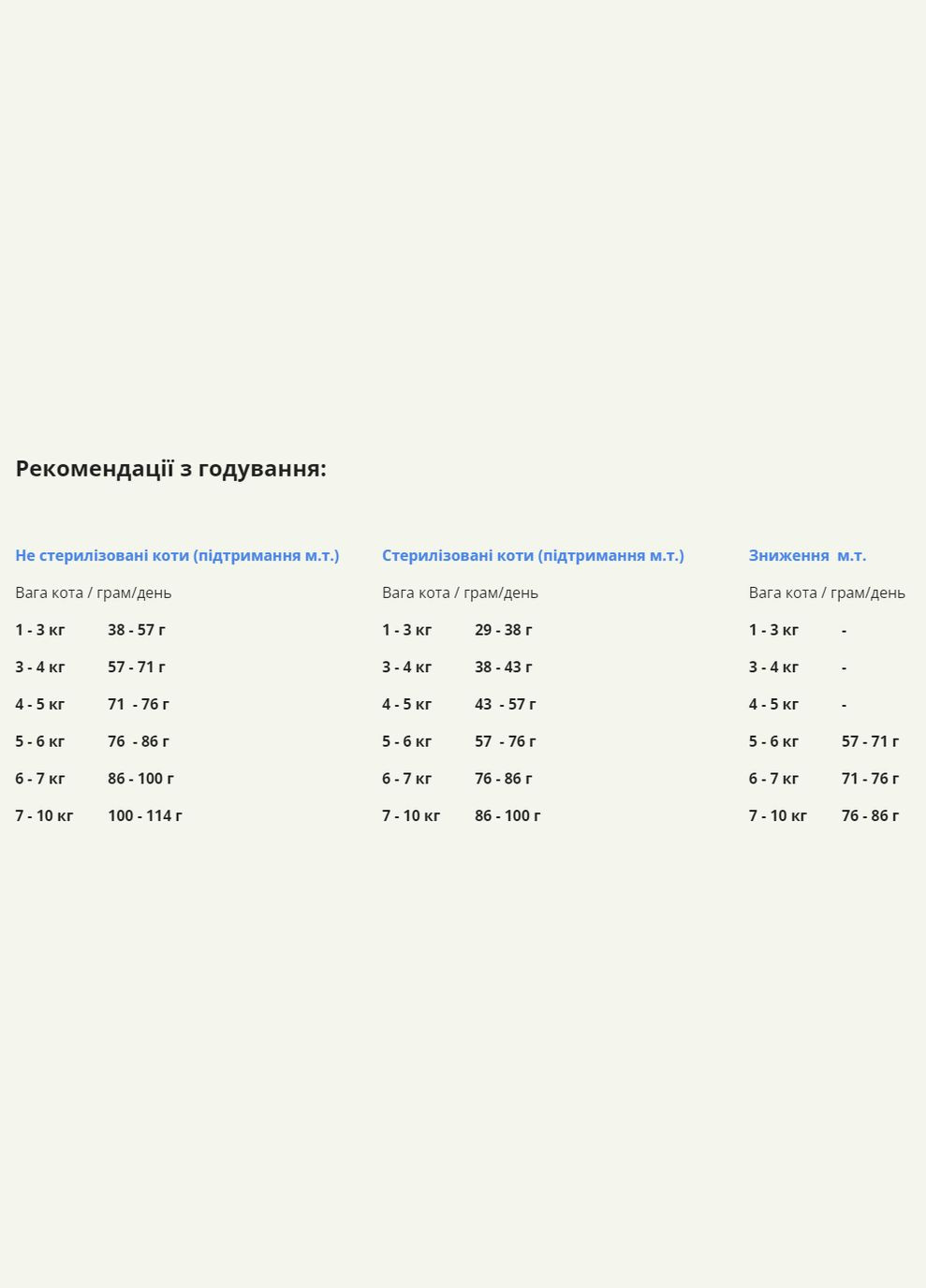Select "Вага кота / грам/день" under Не стерилізовані коти
Viewport: 926px width, 1288px height.
(94, 593)
